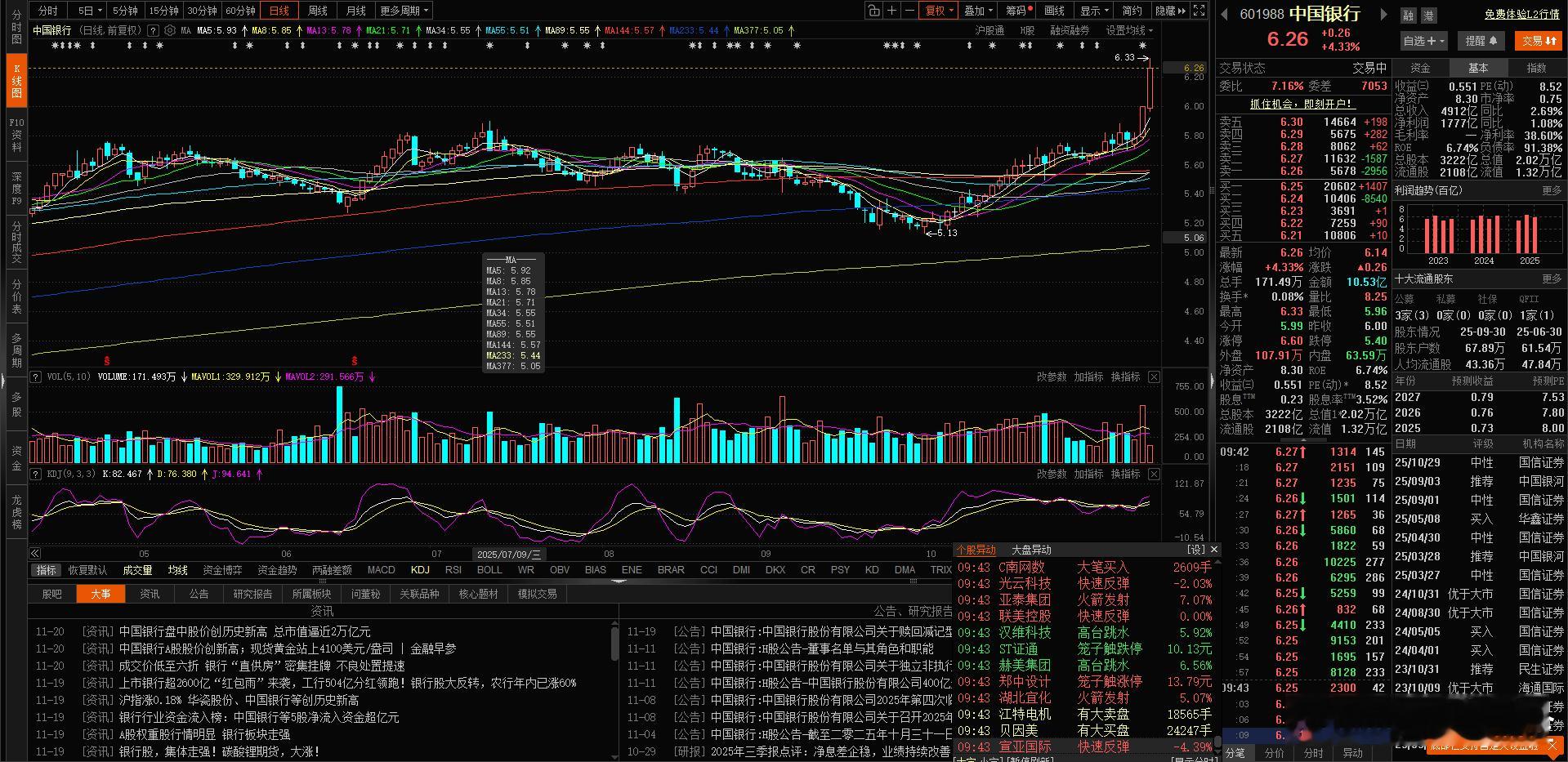Open the 显示 display dropdown
The width and height of the screenshot is (1568, 762).
(1094, 11)
